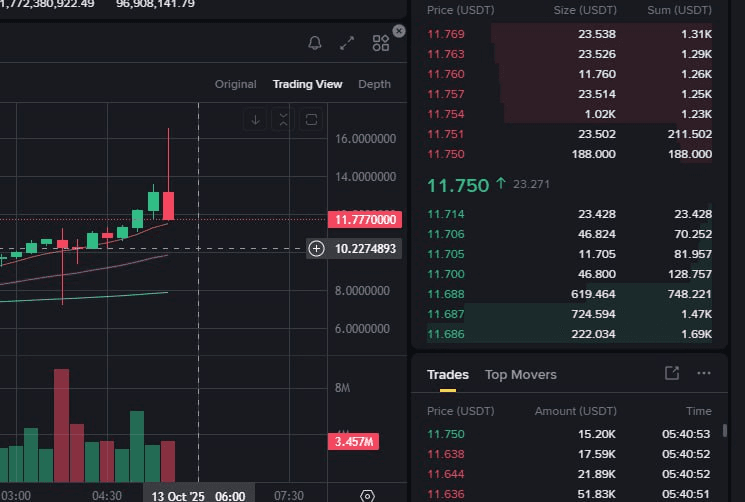Click bid price 11.714 in order book
The height and width of the screenshot is (502, 745).
445,213
